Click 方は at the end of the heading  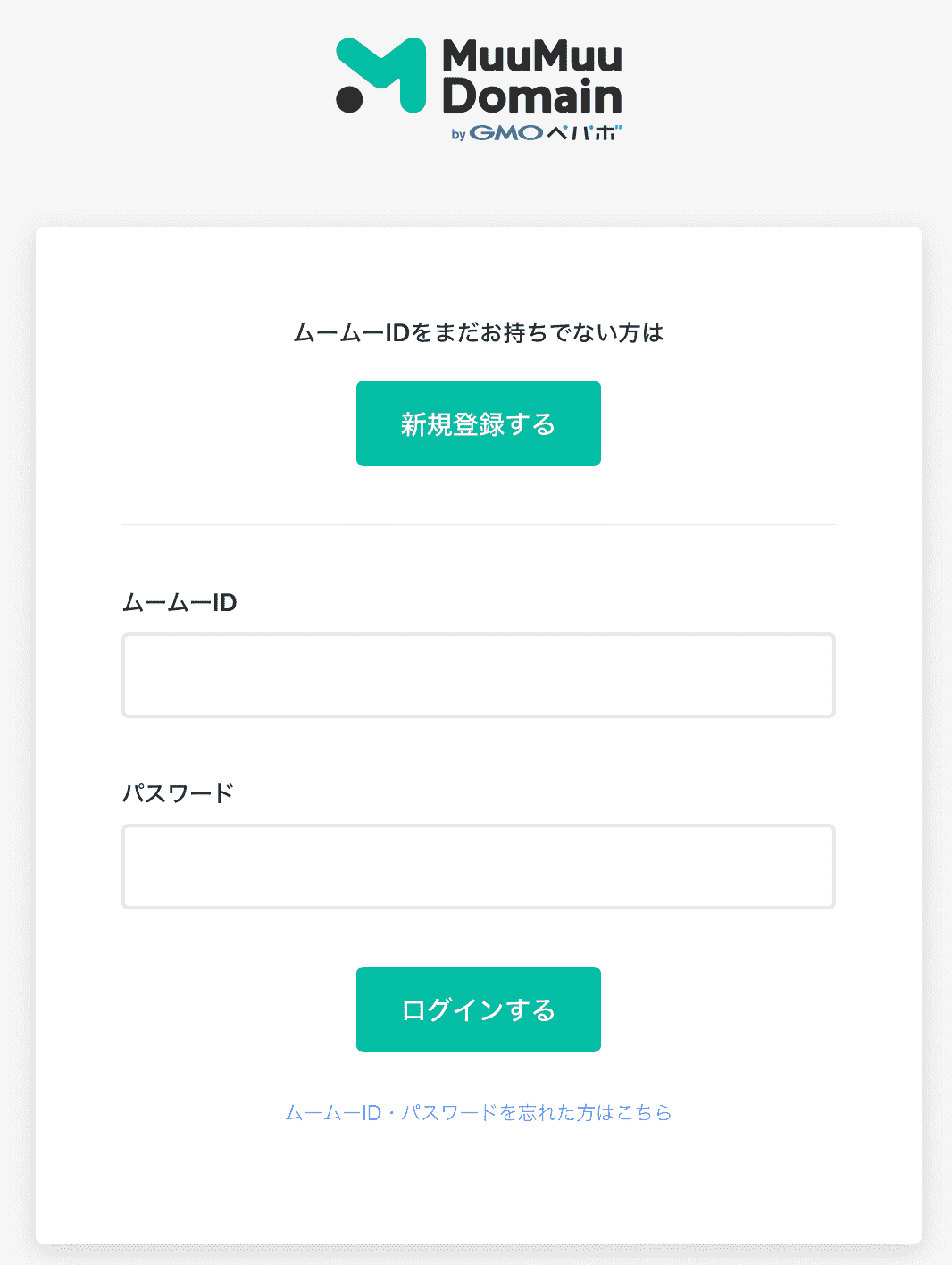[x=641, y=333]
